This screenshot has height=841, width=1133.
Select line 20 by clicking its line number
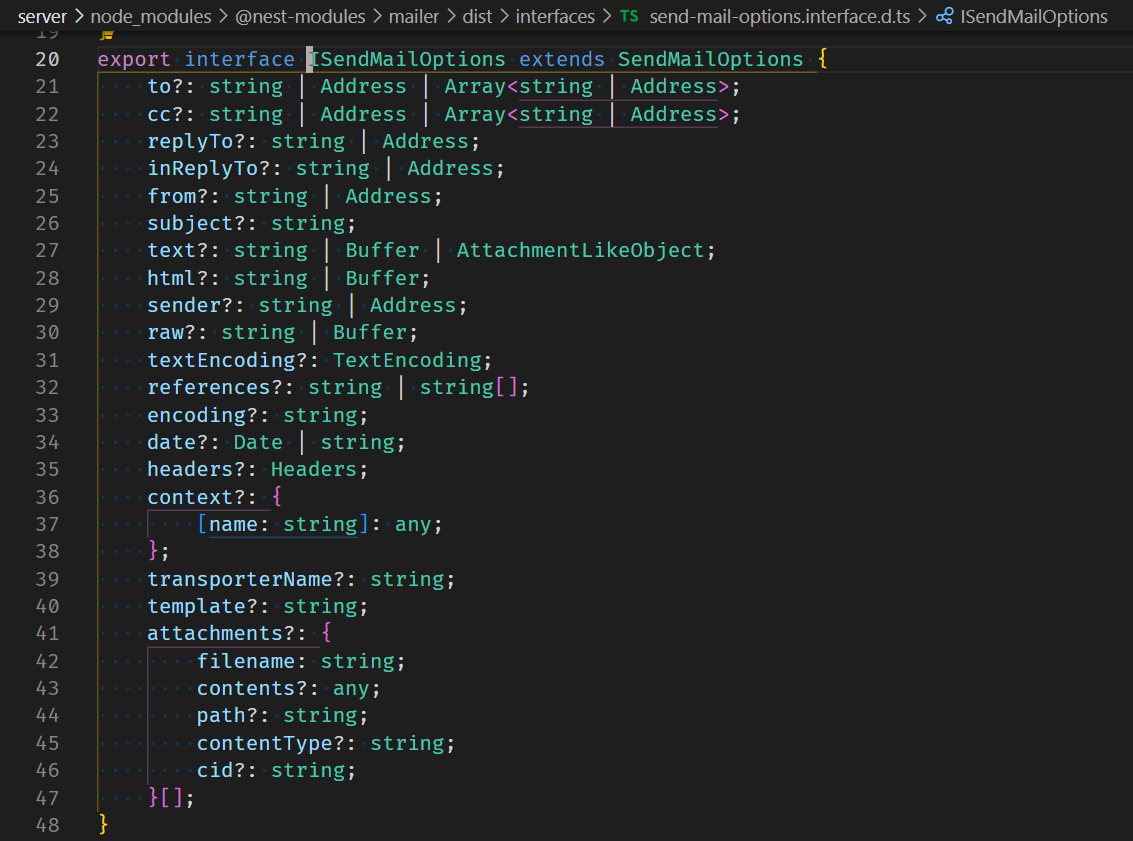[x=47, y=59]
